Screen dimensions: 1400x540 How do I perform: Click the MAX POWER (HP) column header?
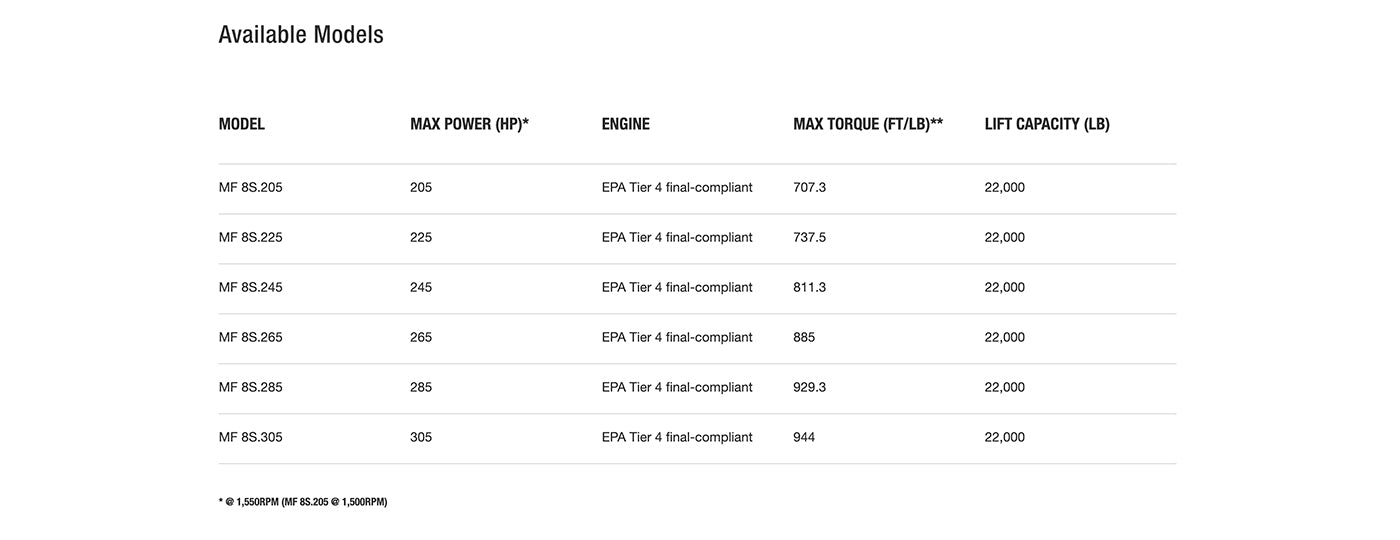(469, 124)
